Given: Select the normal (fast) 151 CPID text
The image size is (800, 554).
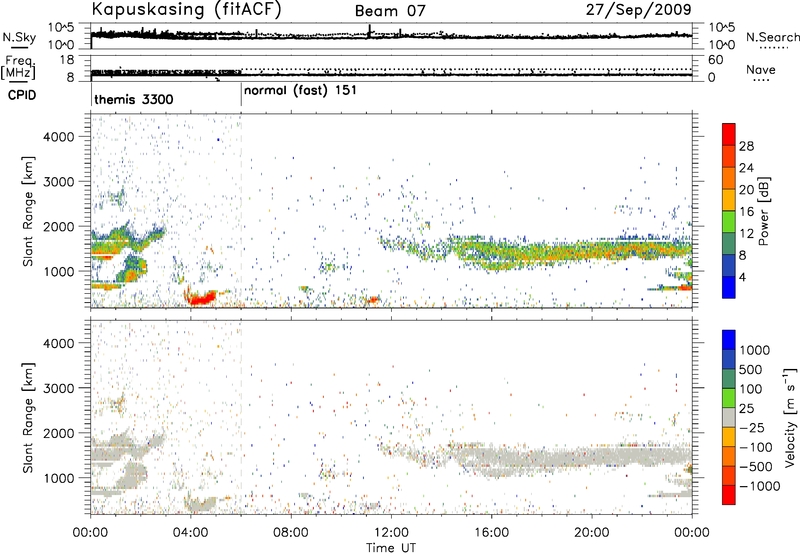Looking at the screenshot, I should pos(300,91).
